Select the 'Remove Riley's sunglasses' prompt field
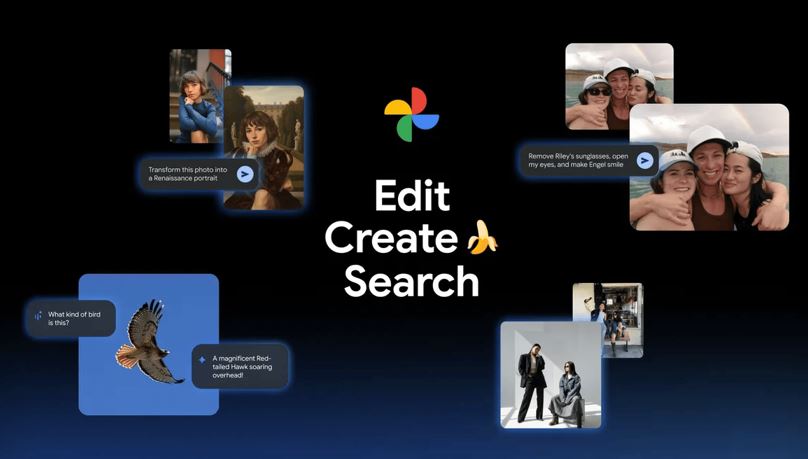The width and height of the screenshot is (808, 459). pos(589,161)
